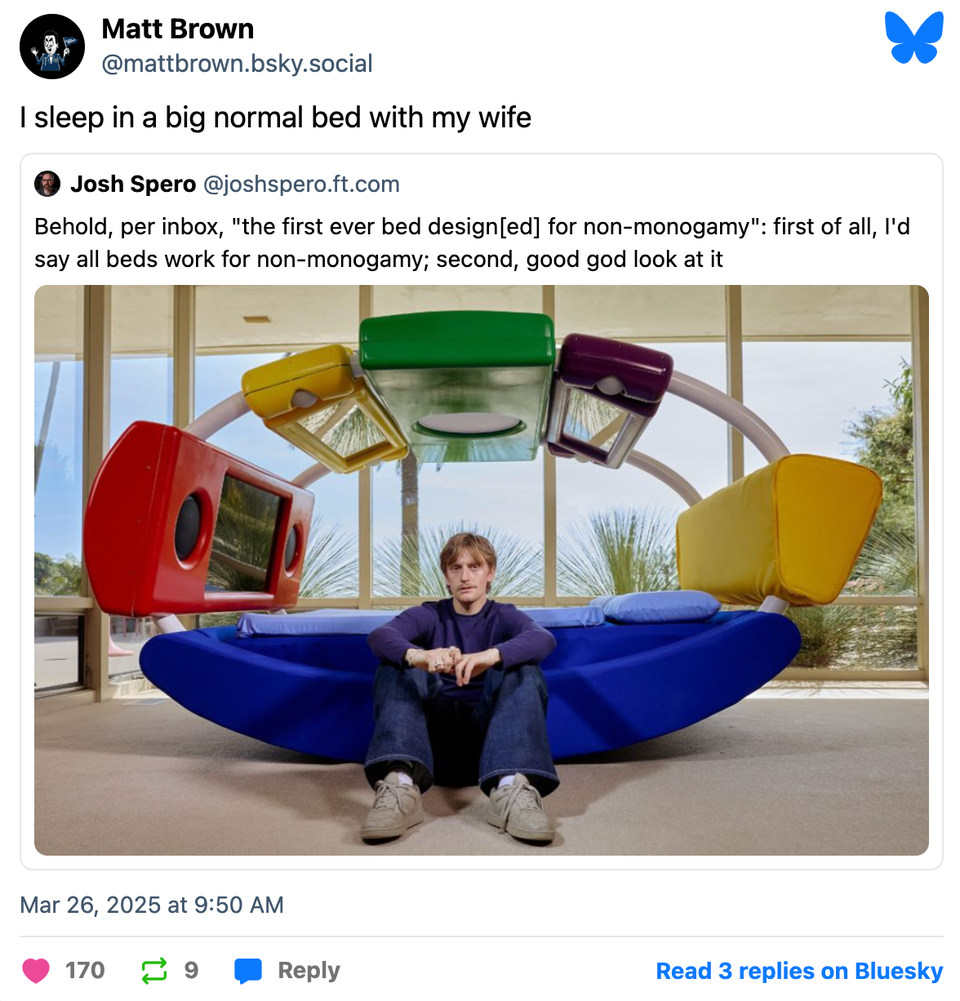Click the 170 likes count

pyautogui.click(x=85, y=970)
